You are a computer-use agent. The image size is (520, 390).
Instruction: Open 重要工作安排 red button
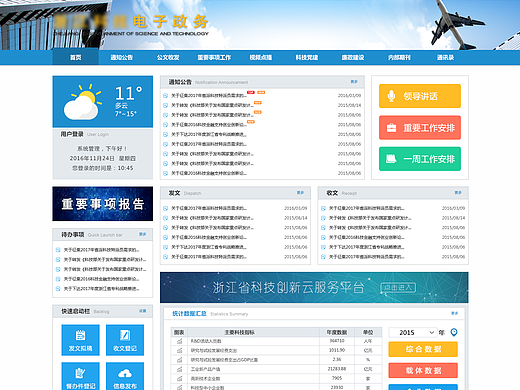pyautogui.click(x=420, y=128)
